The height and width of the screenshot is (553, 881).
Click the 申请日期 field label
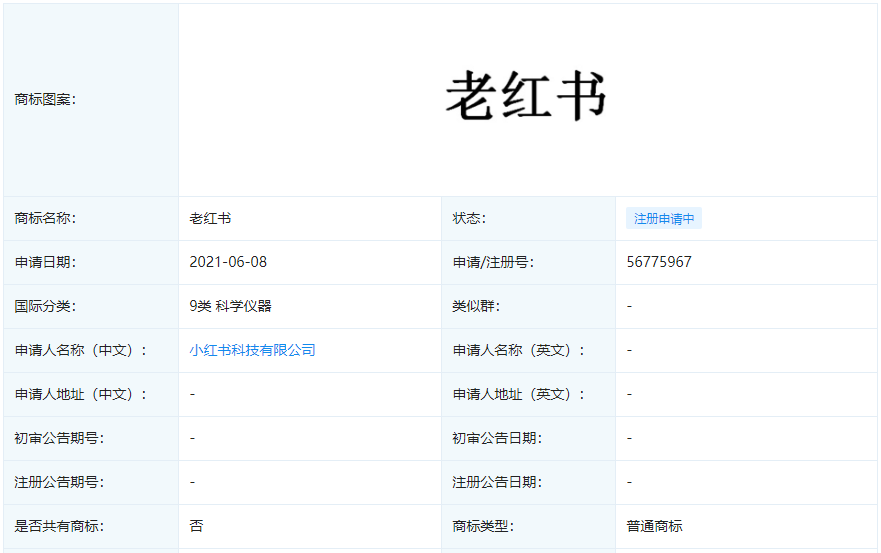pos(46,262)
